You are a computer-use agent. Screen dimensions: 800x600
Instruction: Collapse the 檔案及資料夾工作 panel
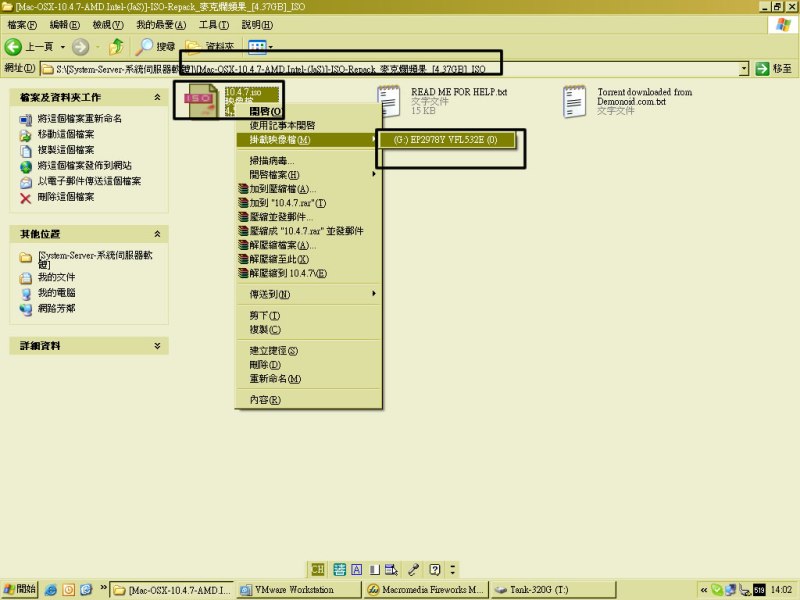tap(157, 97)
